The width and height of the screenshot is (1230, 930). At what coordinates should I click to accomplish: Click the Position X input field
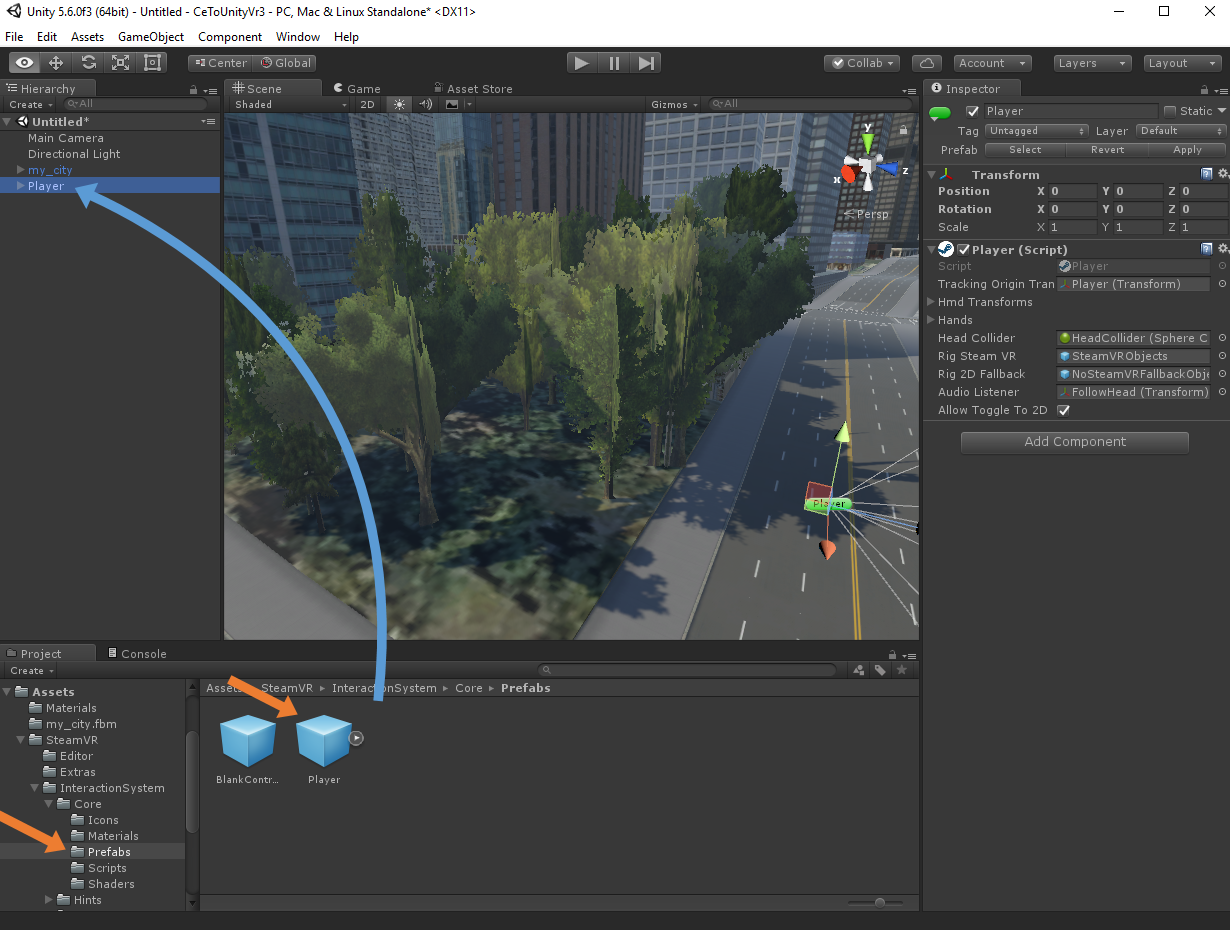pos(1073,191)
